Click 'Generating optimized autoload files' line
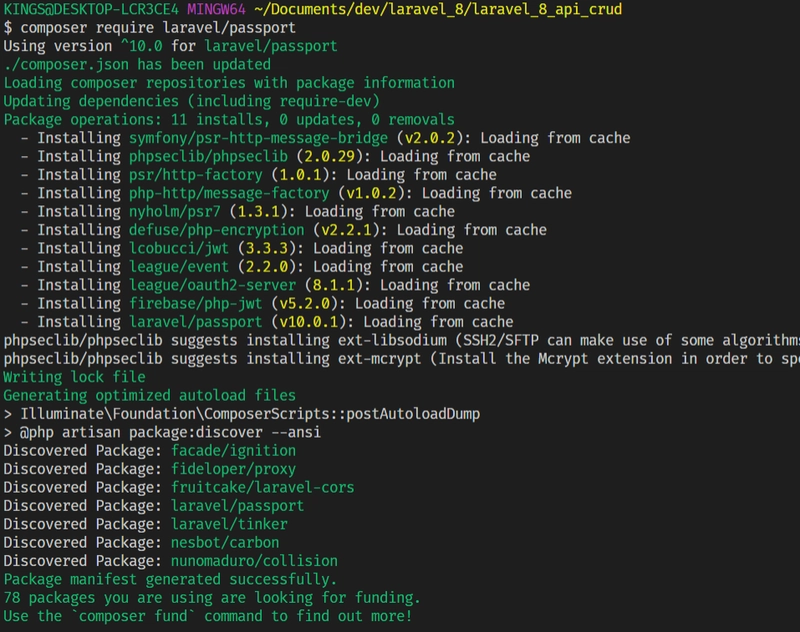This screenshot has height=632, width=800. click(149, 395)
